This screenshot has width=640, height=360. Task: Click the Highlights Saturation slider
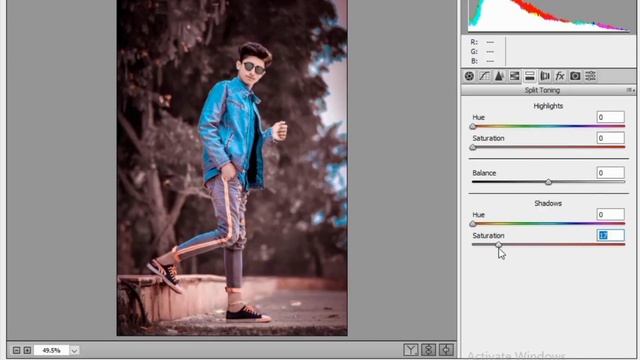[x=548, y=147]
